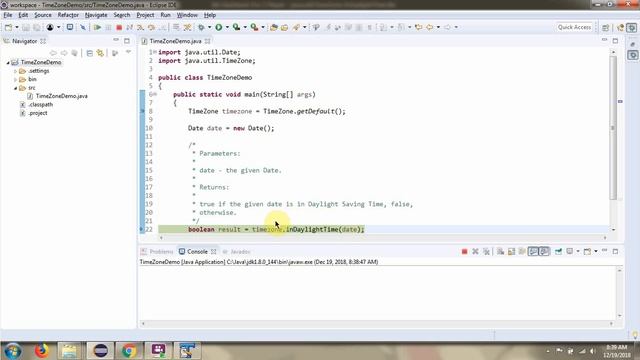Click the New file toolbar icon

(8, 27)
